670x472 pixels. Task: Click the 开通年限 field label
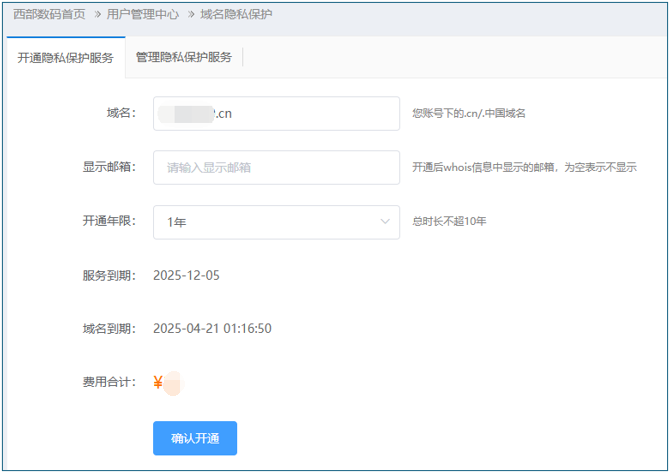tap(108, 221)
